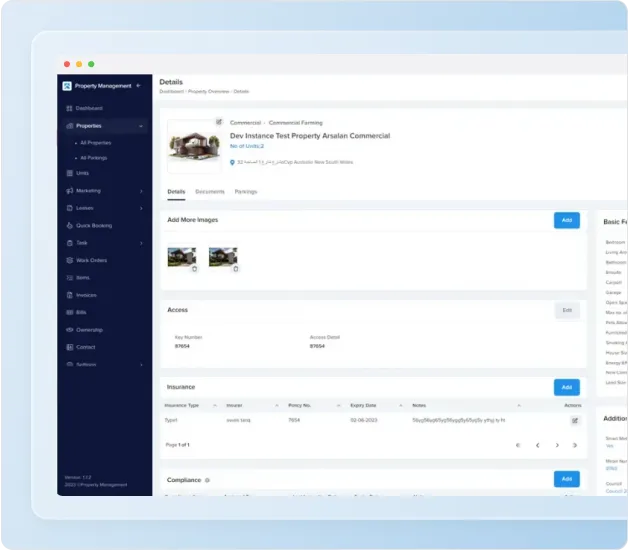Open All Parkings submenu item
Image resolution: width=628 pixels, height=550 pixels.
(x=93, y=158)
